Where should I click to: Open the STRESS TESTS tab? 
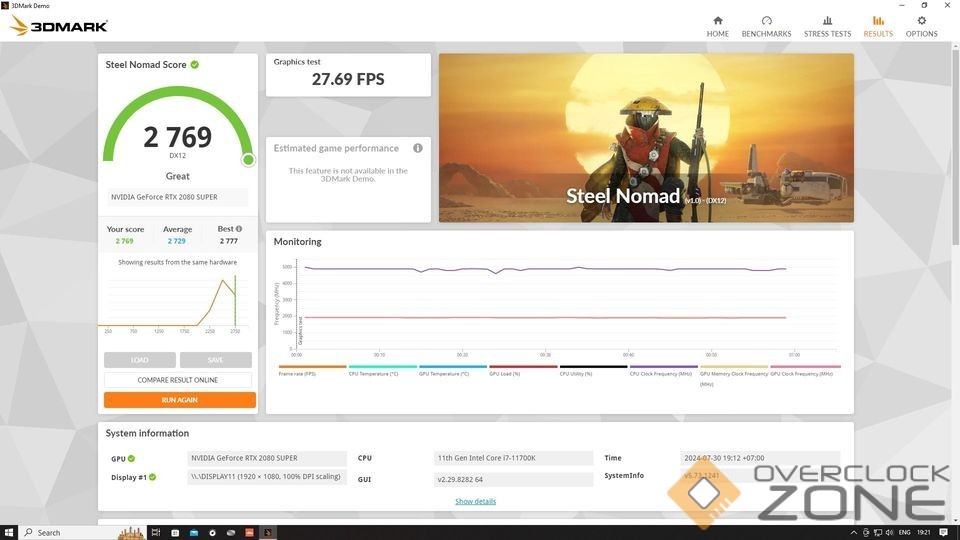pyautogui.click(x=827, y=27)
